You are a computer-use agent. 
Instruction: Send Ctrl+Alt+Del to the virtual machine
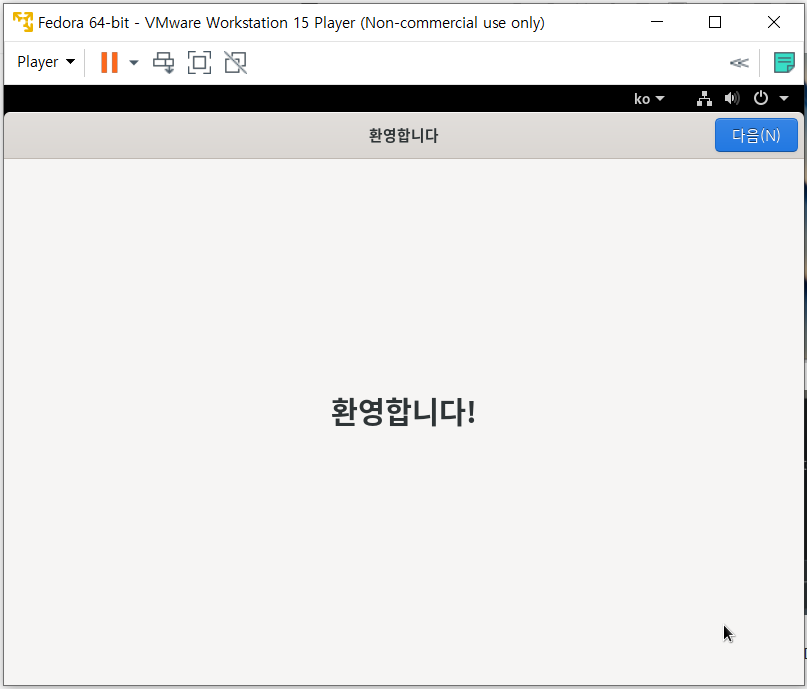[x=164, y=63]
